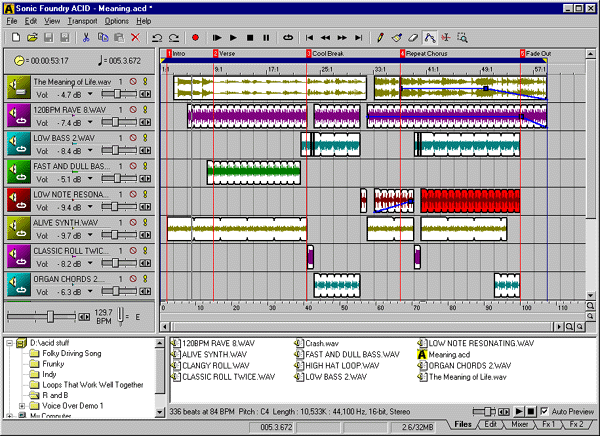Select the Erase tool
The image size is (600, 436).
point(413,38)
